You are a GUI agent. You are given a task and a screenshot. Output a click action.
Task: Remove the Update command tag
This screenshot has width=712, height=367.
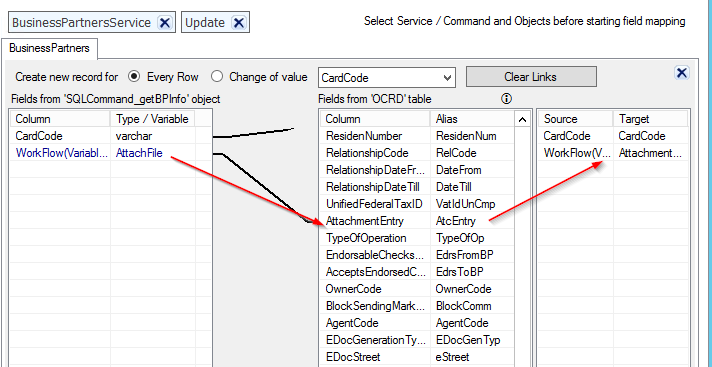[238, 23]
